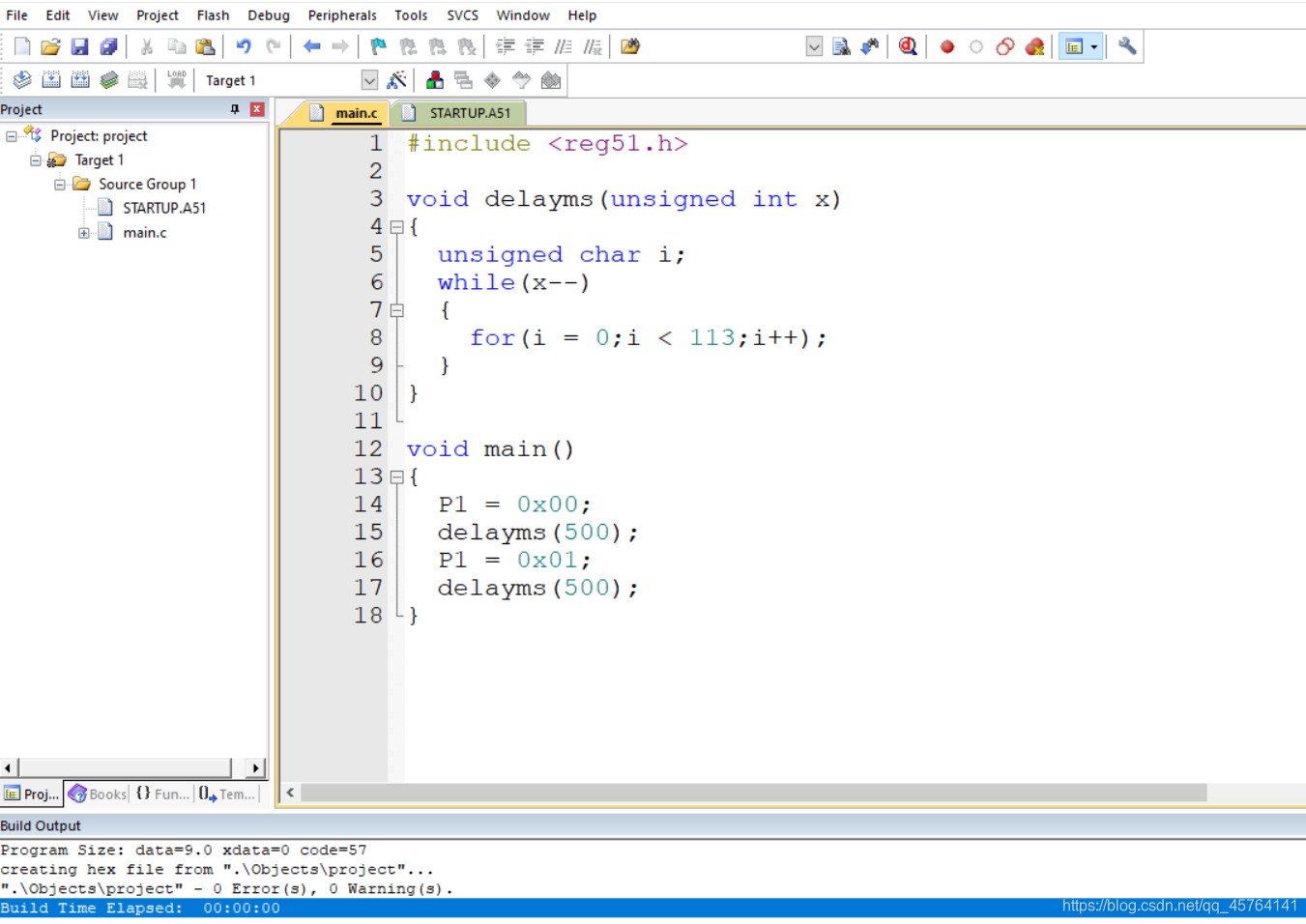Build the target
The image size is (1306, 924).
[51, 80]
